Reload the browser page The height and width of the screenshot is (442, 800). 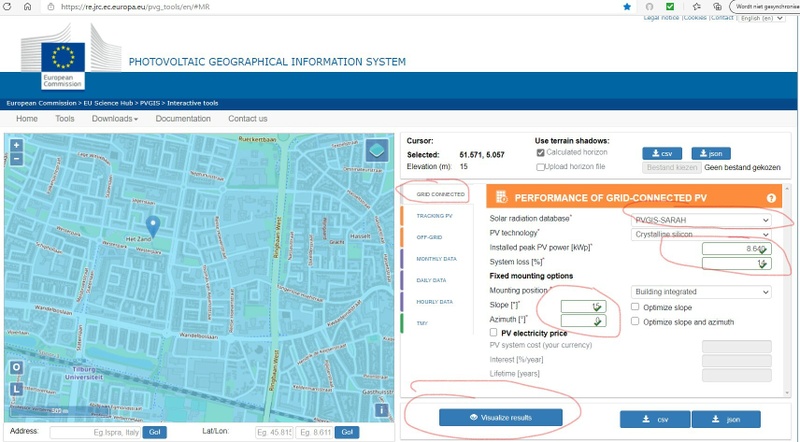(x=8, y=7)
